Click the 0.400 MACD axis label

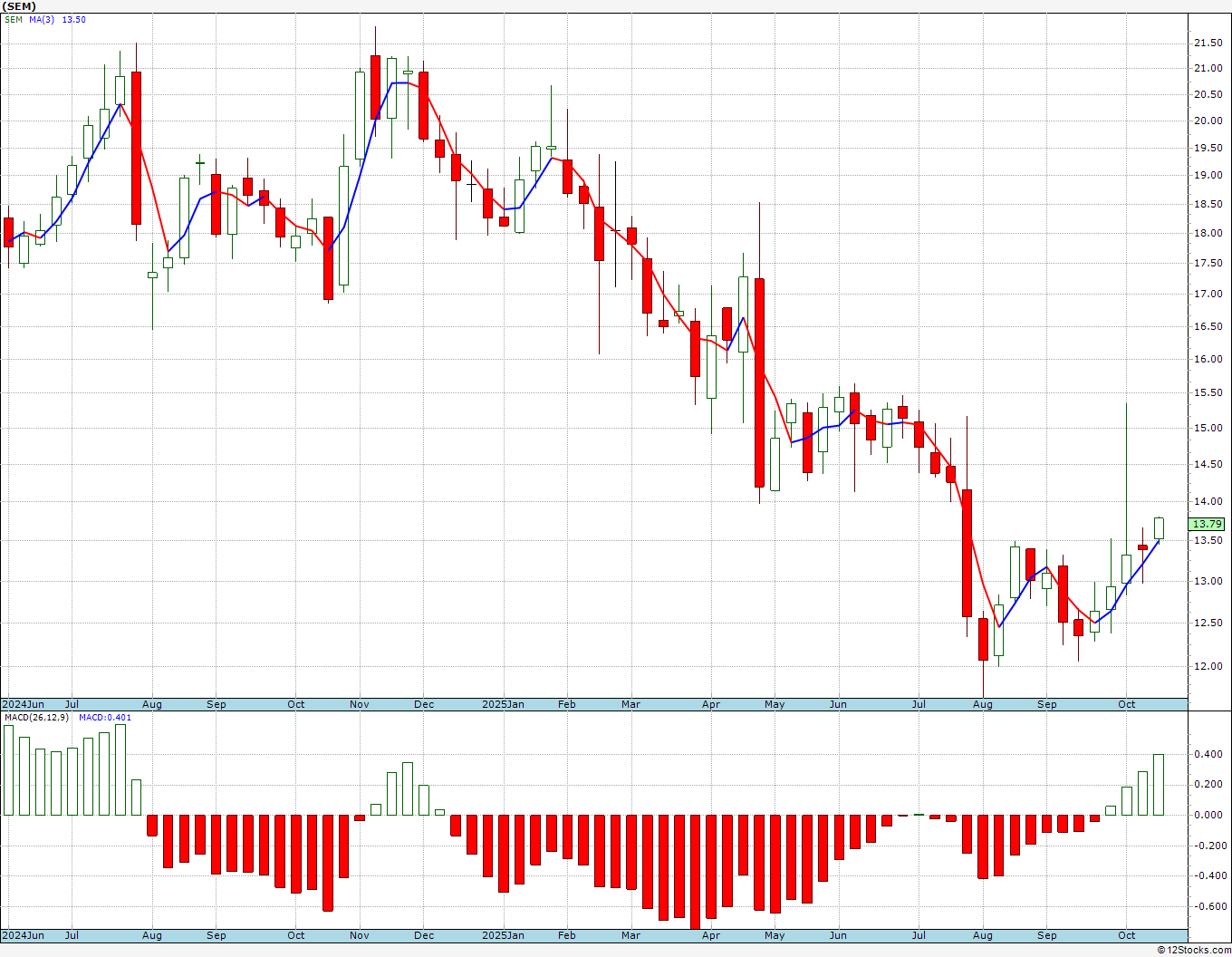pos(1209,755)
